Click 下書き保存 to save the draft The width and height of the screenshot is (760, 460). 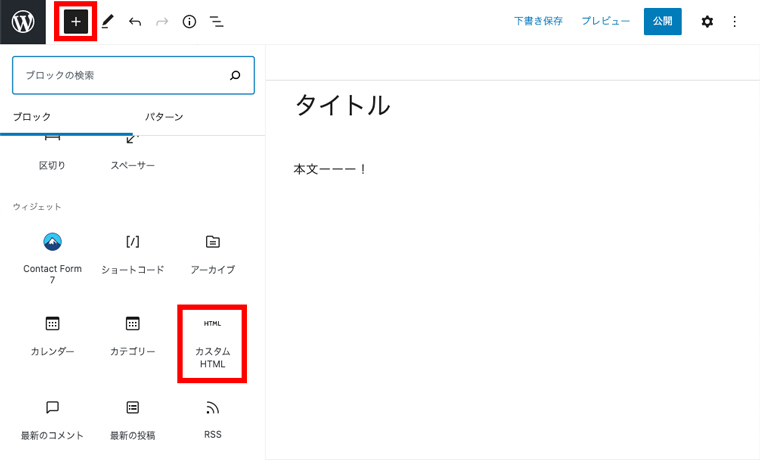538,21
